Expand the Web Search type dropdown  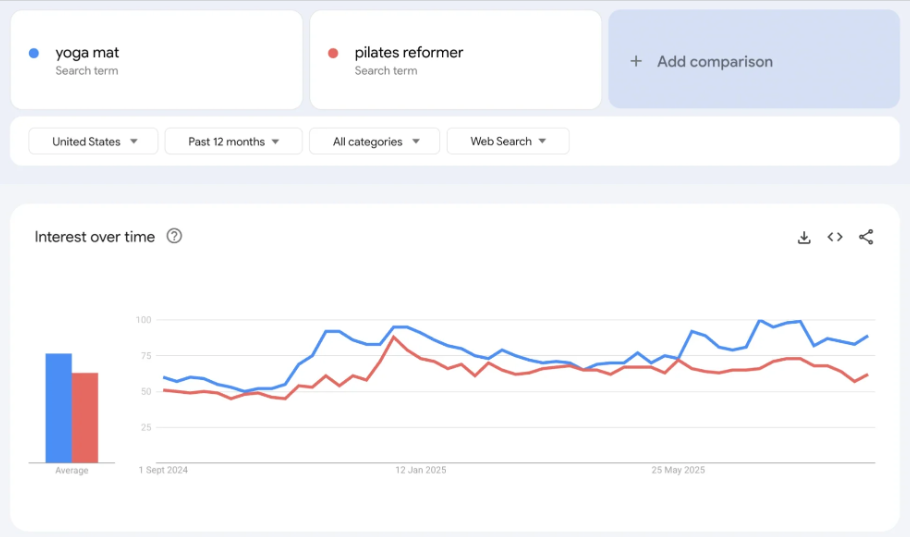click(x=508, y=141)
